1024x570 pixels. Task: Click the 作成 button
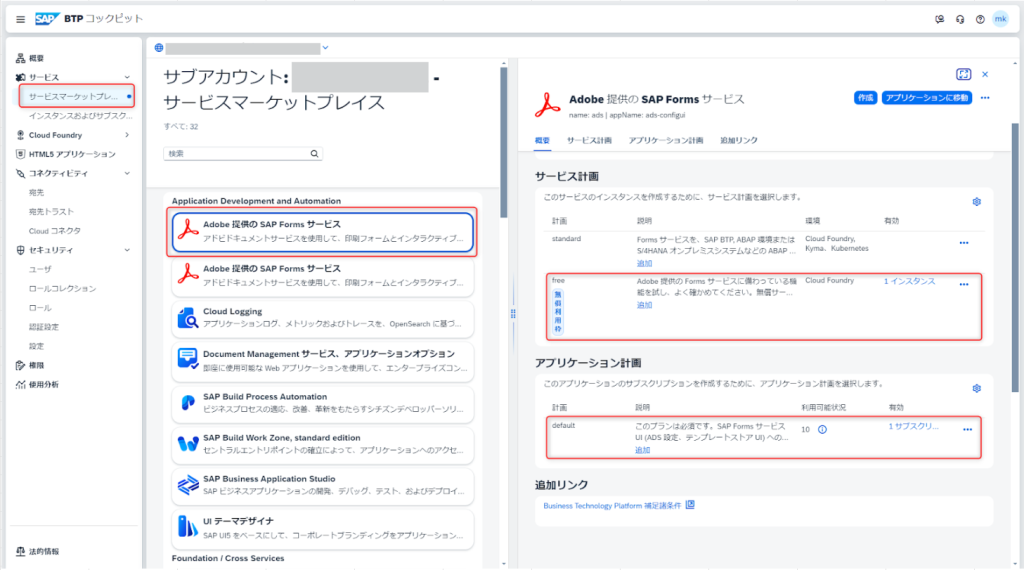click(865, 98)
